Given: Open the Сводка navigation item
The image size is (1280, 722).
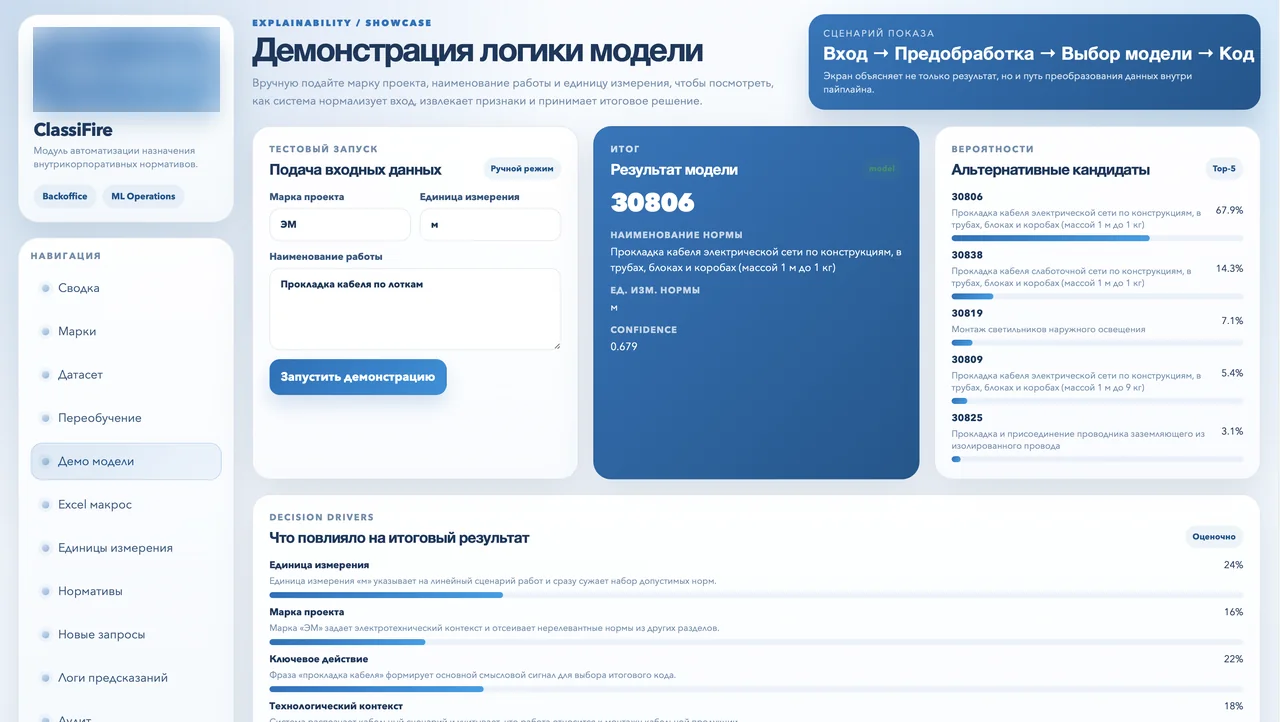Looking at the screenshot, I should [x=126, y=288].
